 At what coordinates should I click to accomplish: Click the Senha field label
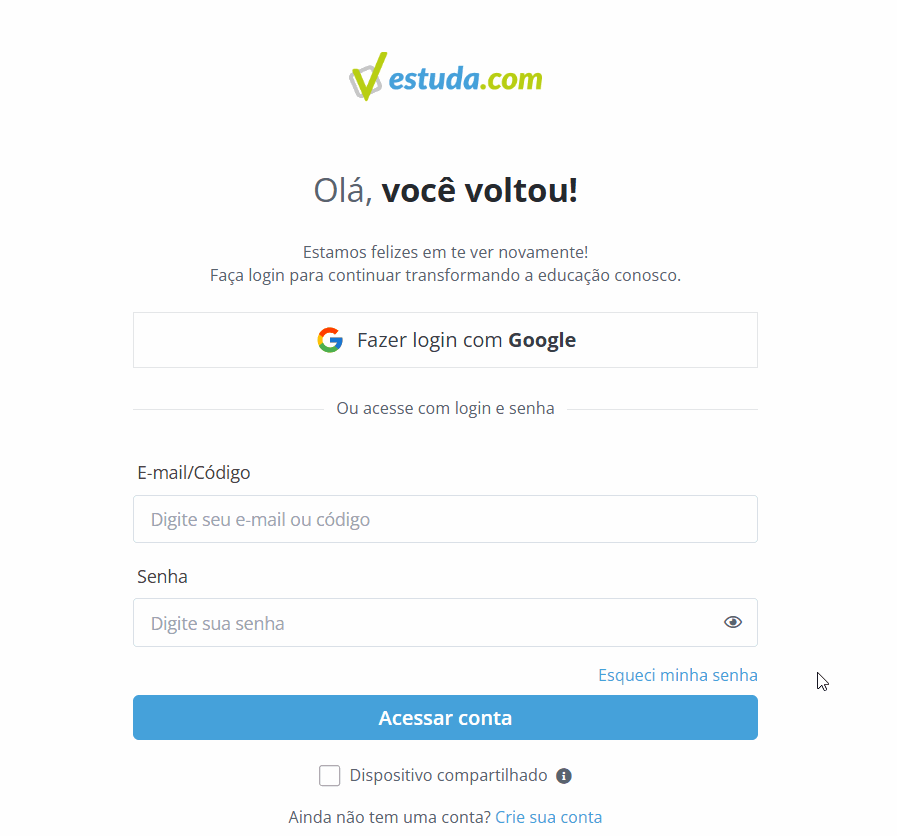click(x=162, y=576)
